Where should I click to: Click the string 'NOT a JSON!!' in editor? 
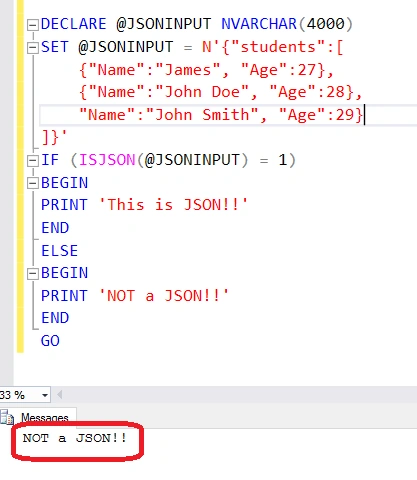coord(164,296)
